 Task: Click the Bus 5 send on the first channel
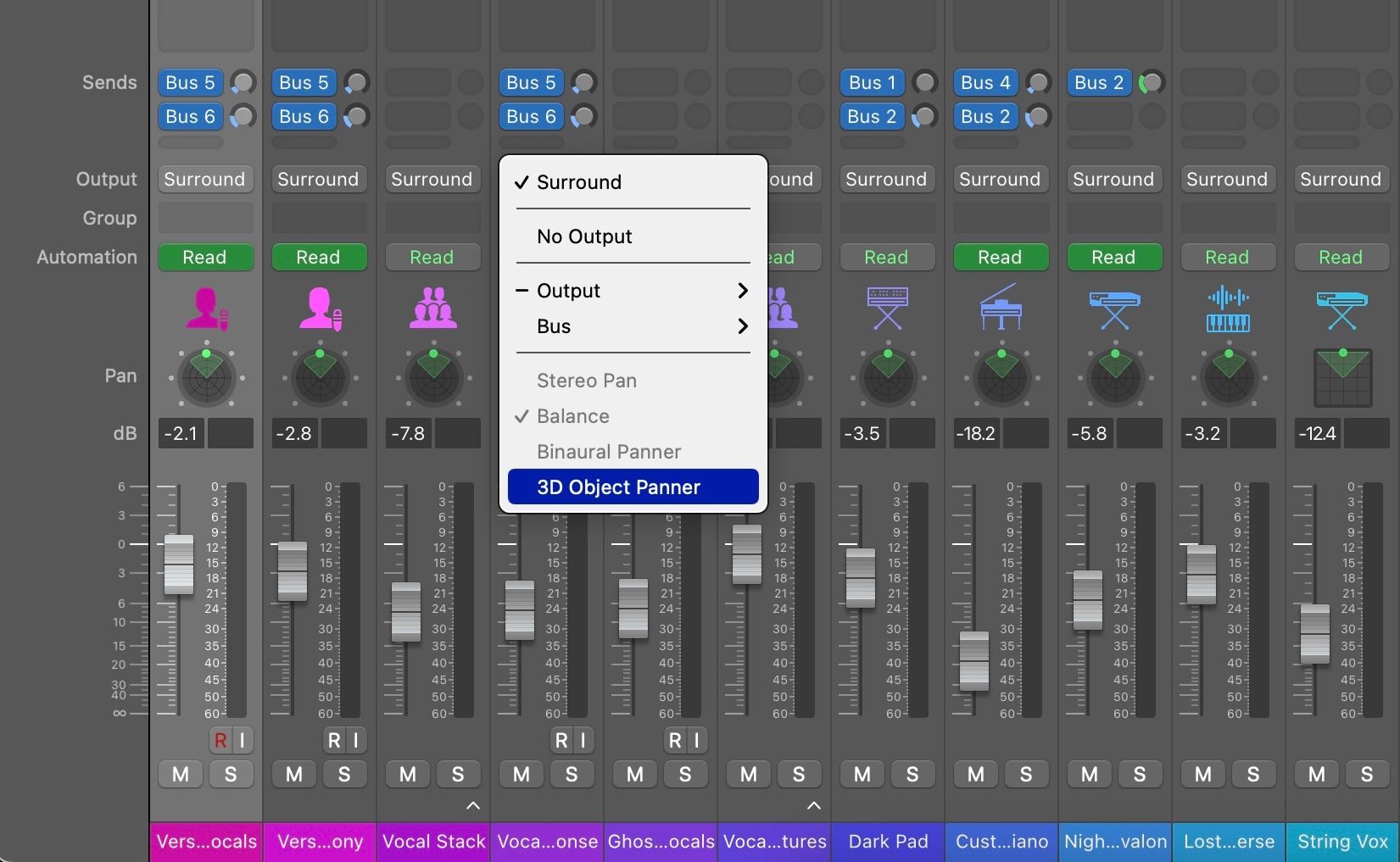point(189,82)
